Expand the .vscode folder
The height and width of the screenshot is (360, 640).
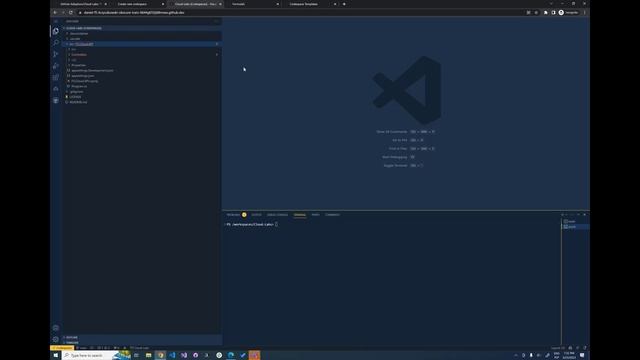[x=75, y=39]
